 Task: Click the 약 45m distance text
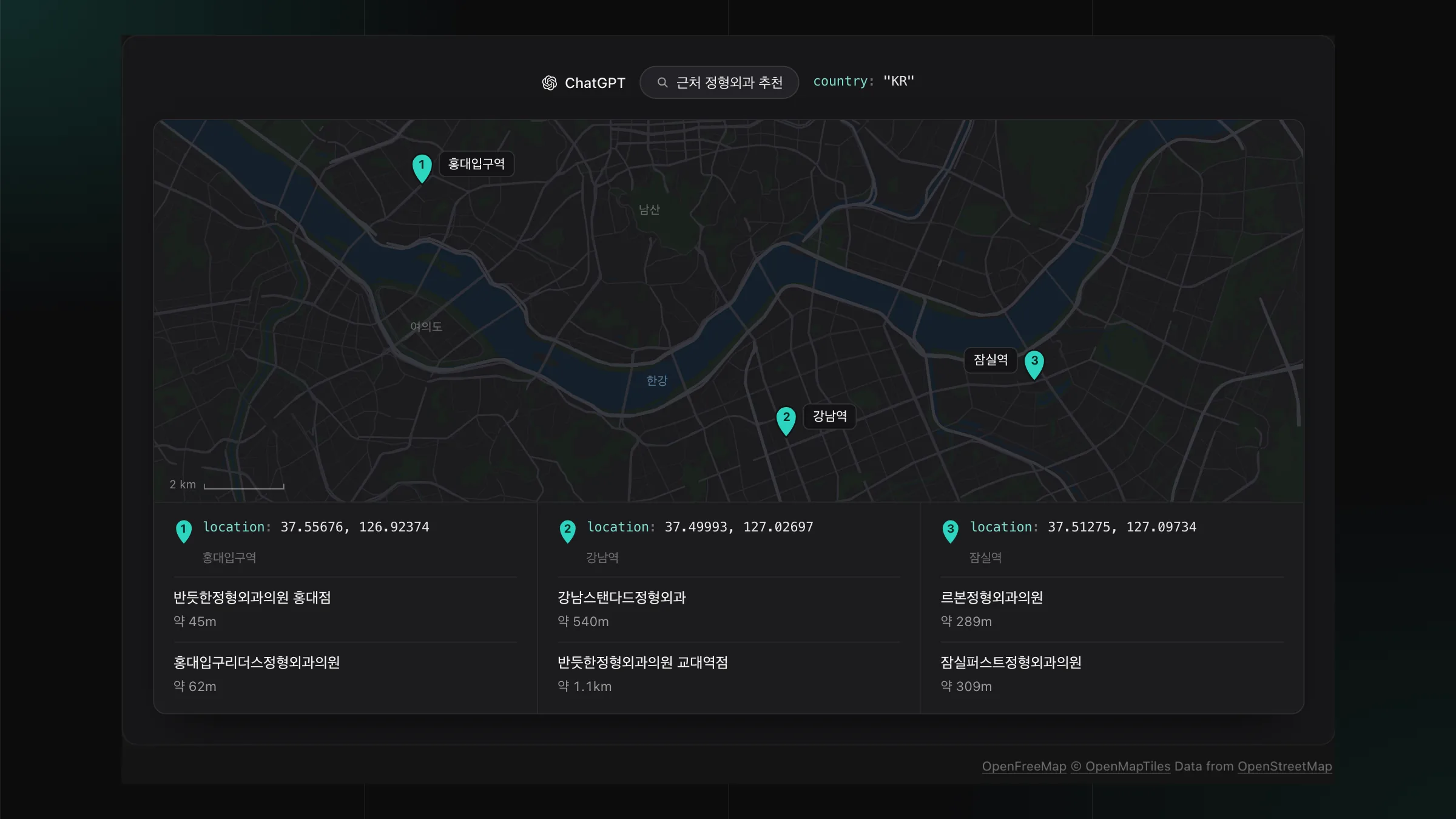coord(195,621)
